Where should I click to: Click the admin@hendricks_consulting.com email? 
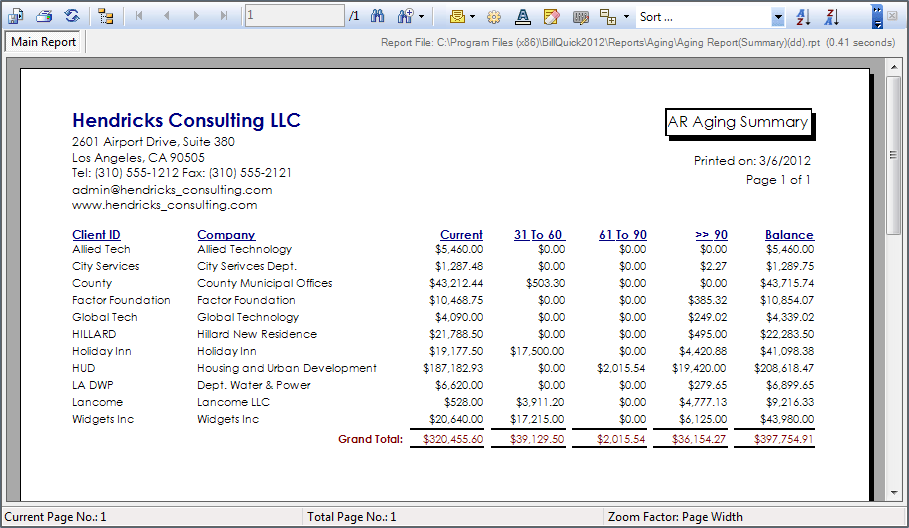tap(172, 190)
